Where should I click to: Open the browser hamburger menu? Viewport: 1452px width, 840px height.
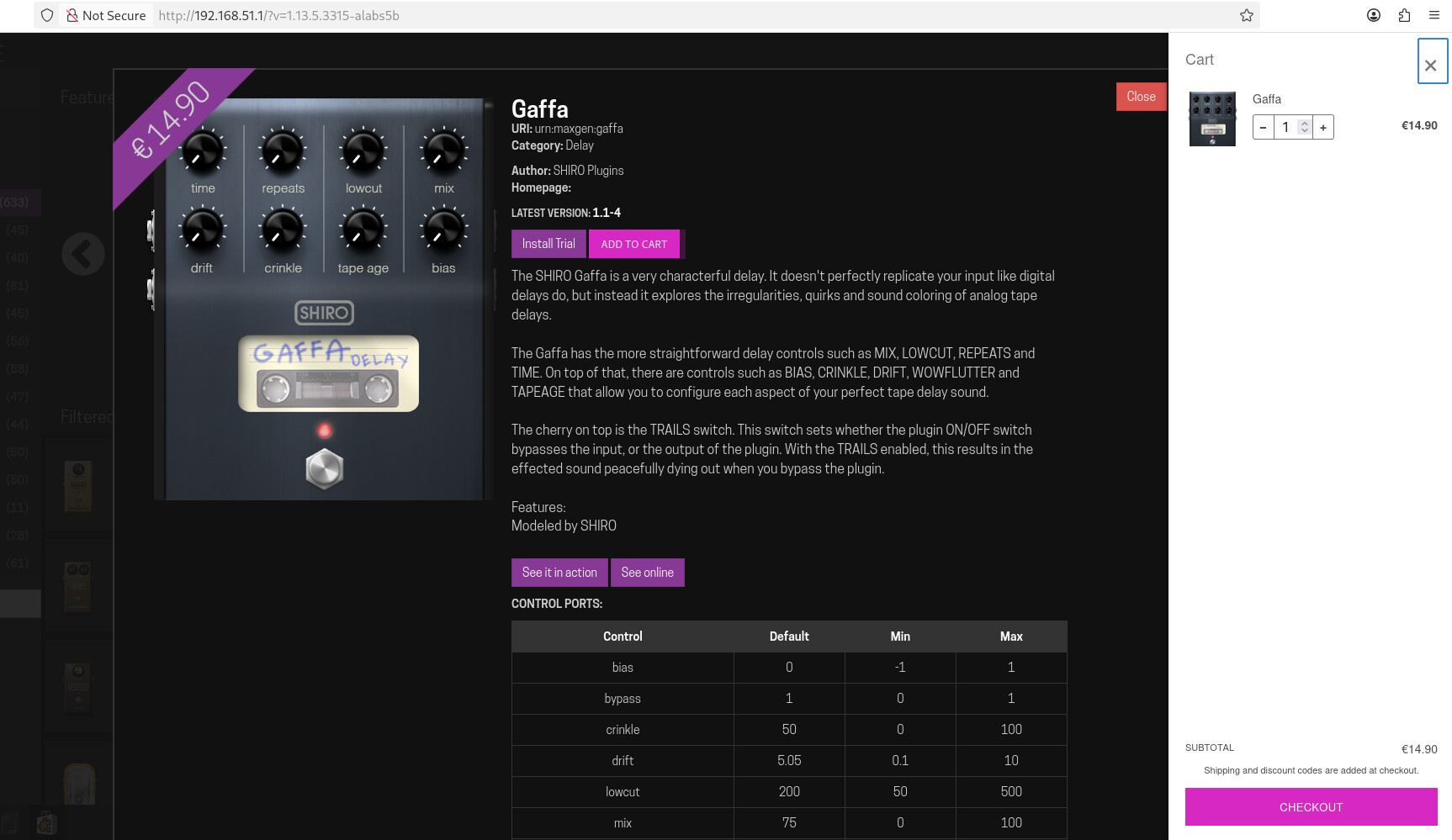tap(1434, 15)
